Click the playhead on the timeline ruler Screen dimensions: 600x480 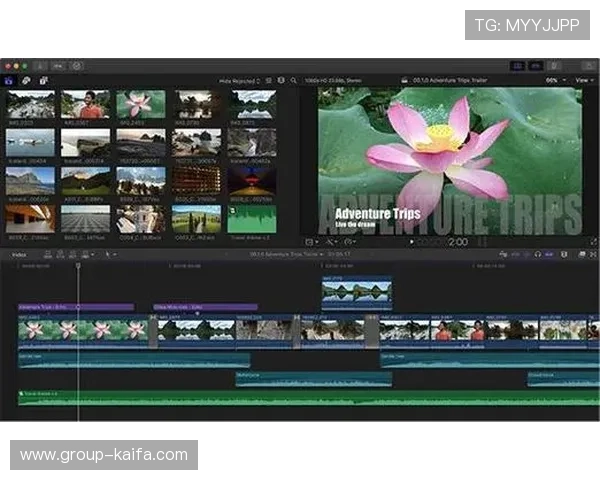pyautogui.click(x=78, y=266)
